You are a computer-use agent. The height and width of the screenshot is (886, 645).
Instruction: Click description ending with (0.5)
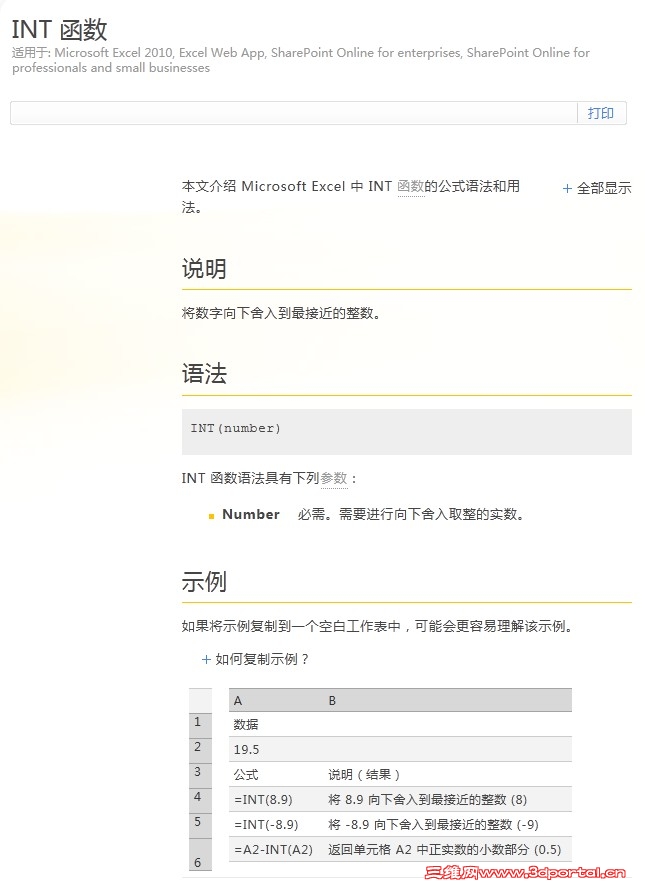445,850
